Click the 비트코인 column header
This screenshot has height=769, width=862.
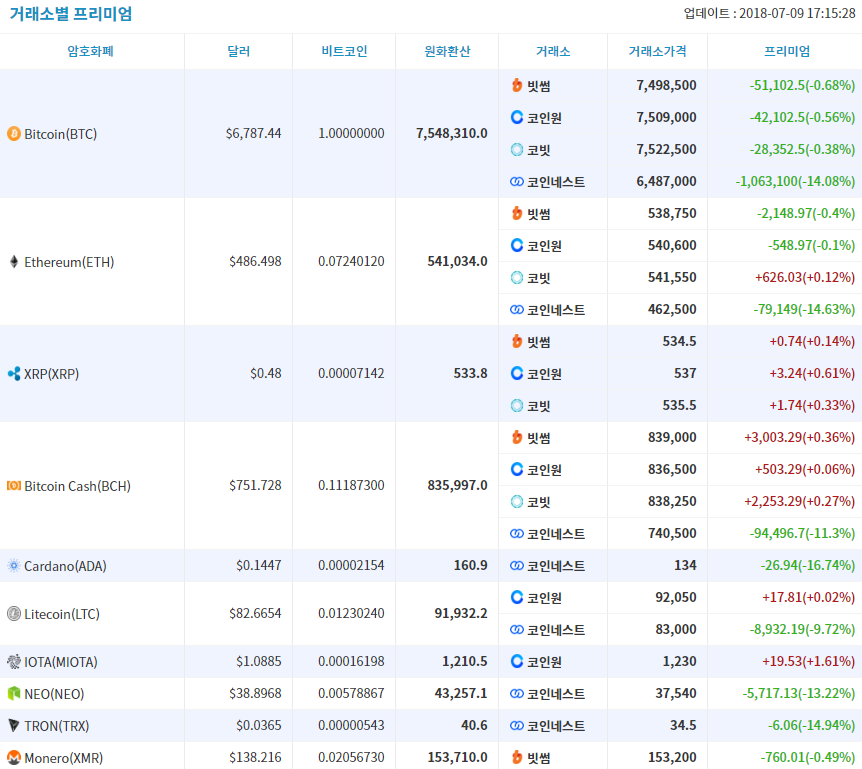pos(344,51)
